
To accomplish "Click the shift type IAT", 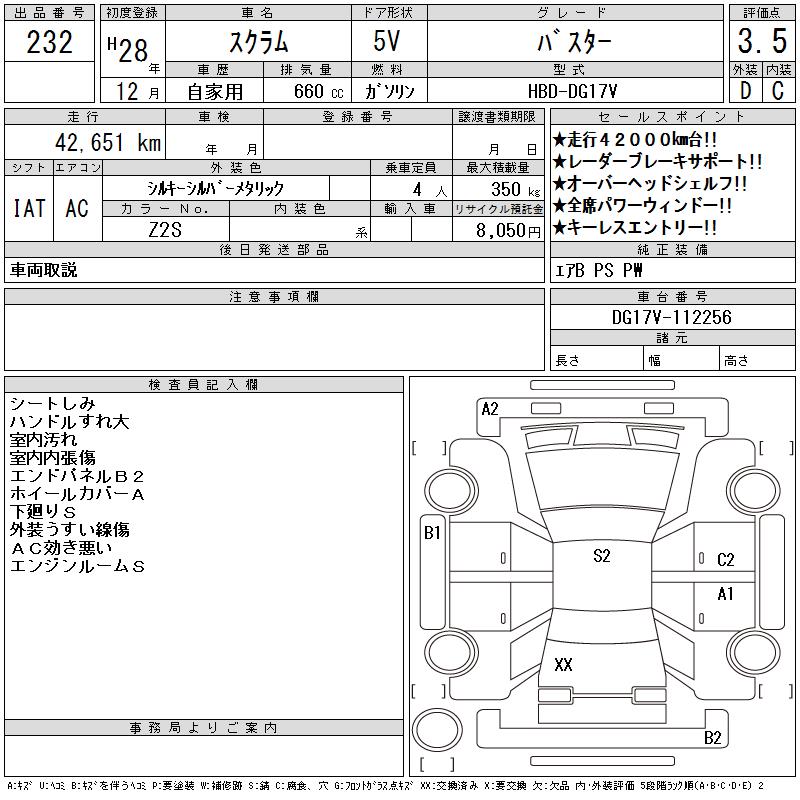I will pyautogui.click(x=29, y=208).
